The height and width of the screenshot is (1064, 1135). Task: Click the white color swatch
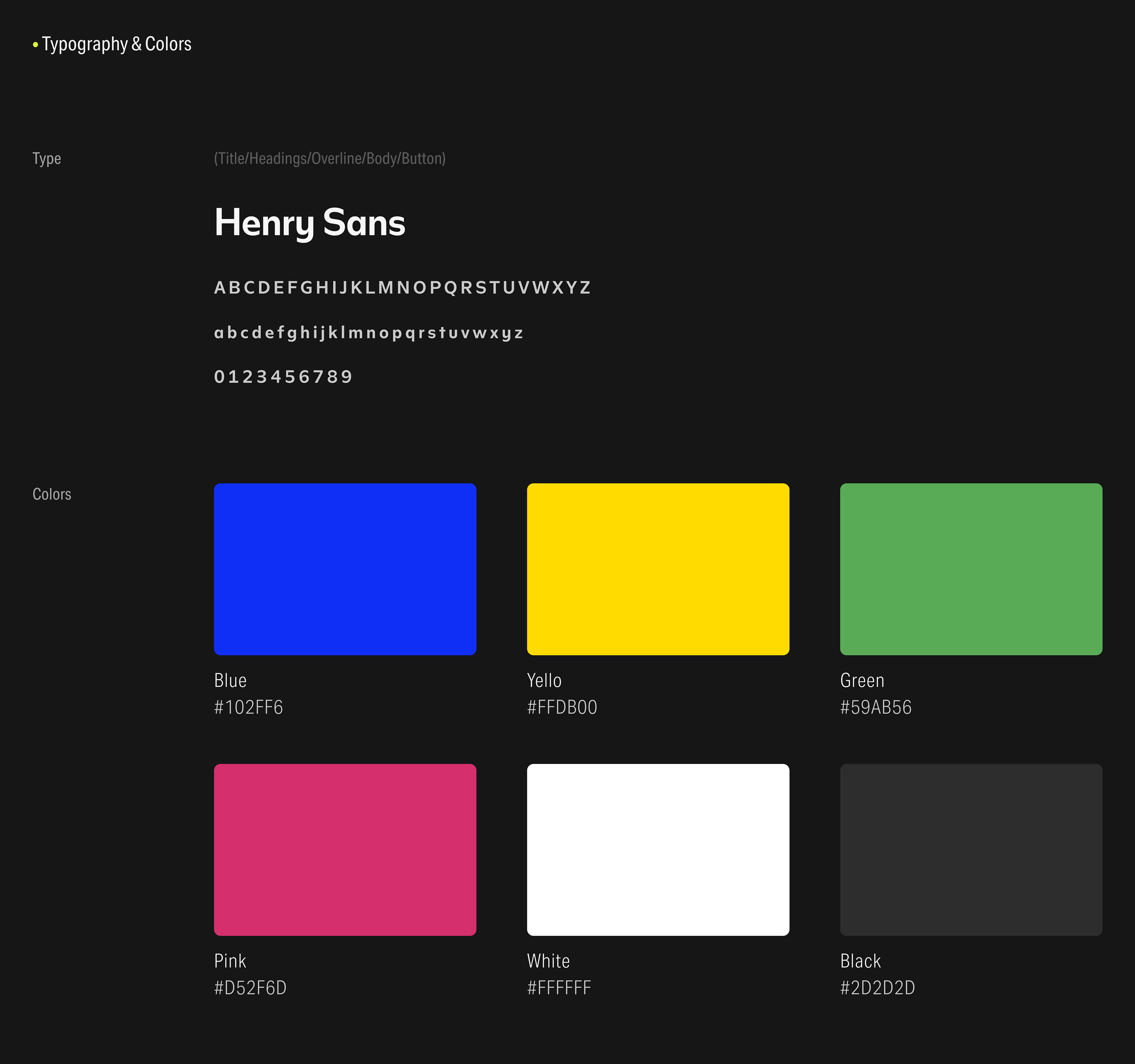[x=658, y=849]
